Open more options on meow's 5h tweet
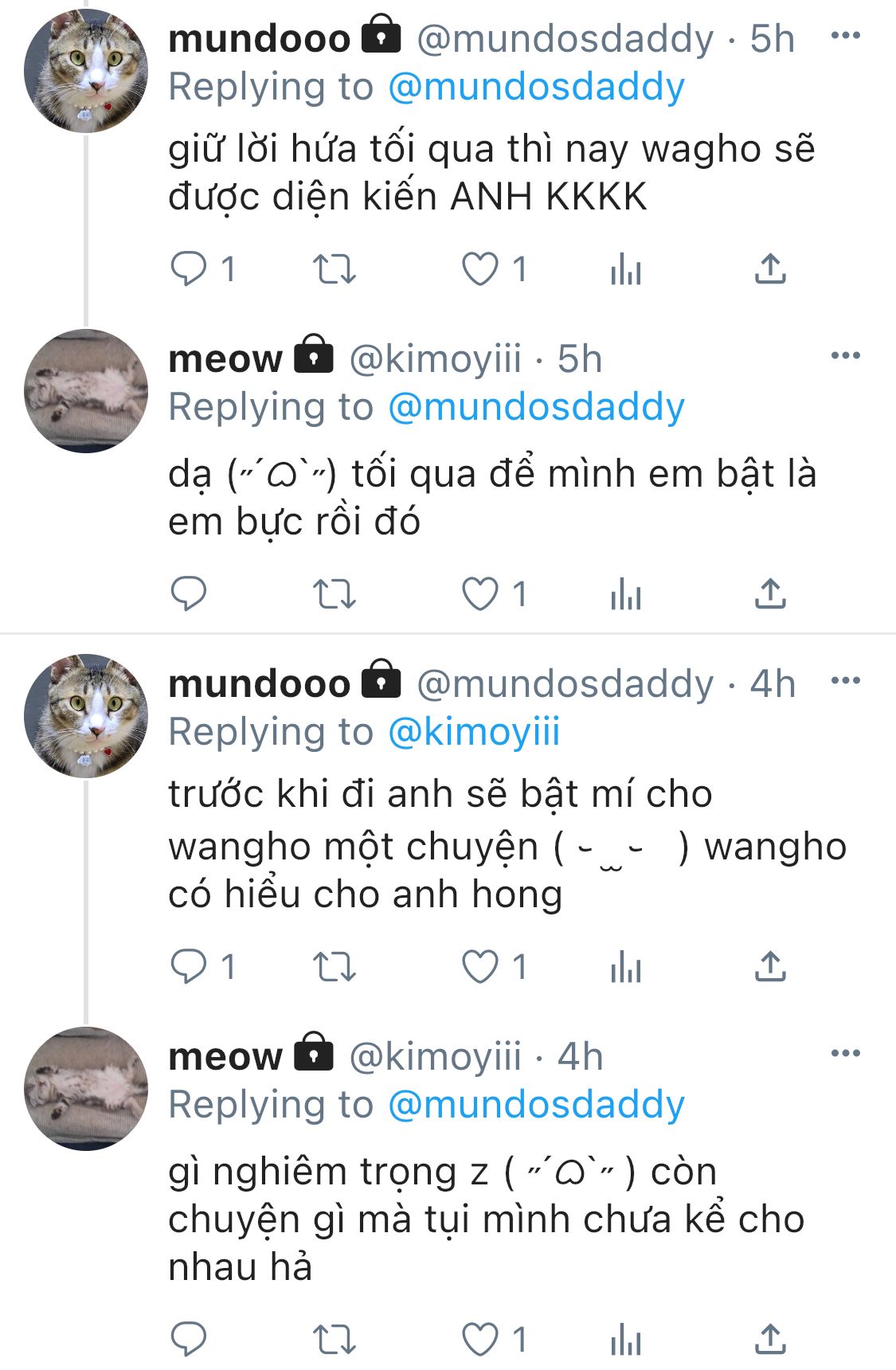896x1370 pixels. pos(845,355)
